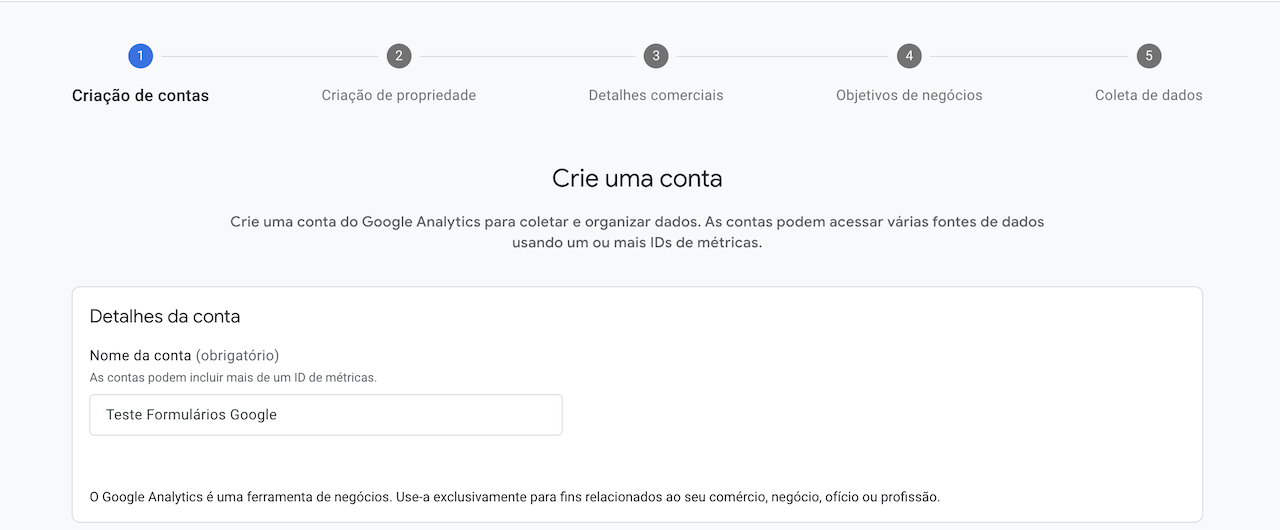The image size is (1280, 530).
Task: Open the Coleta de dados step label
Action: [x=1149, y=96]
